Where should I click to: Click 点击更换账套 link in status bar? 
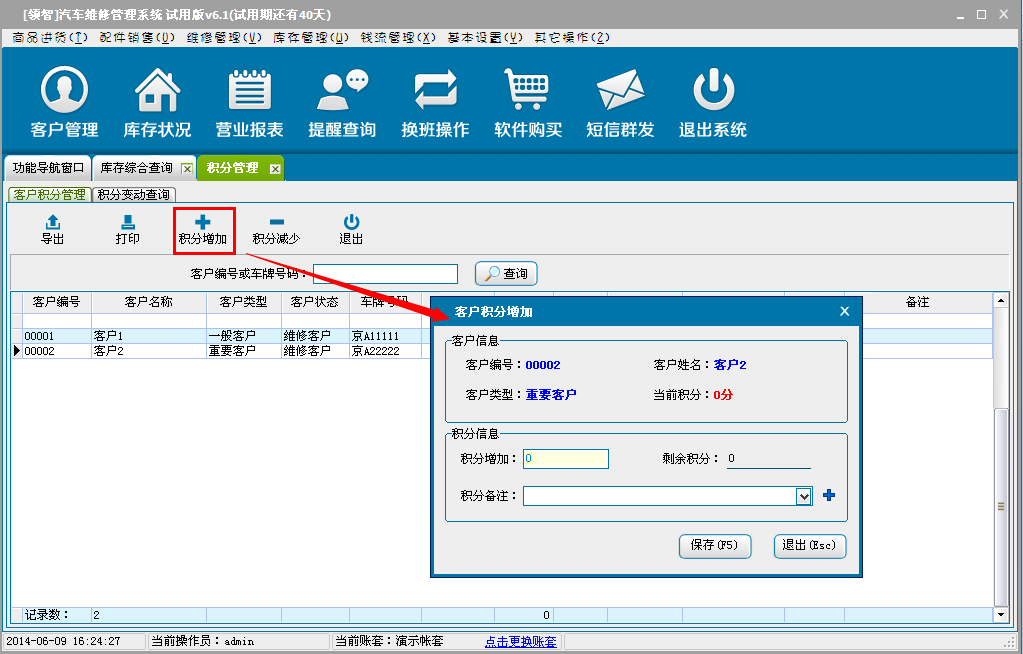click(x=521, y=641)
